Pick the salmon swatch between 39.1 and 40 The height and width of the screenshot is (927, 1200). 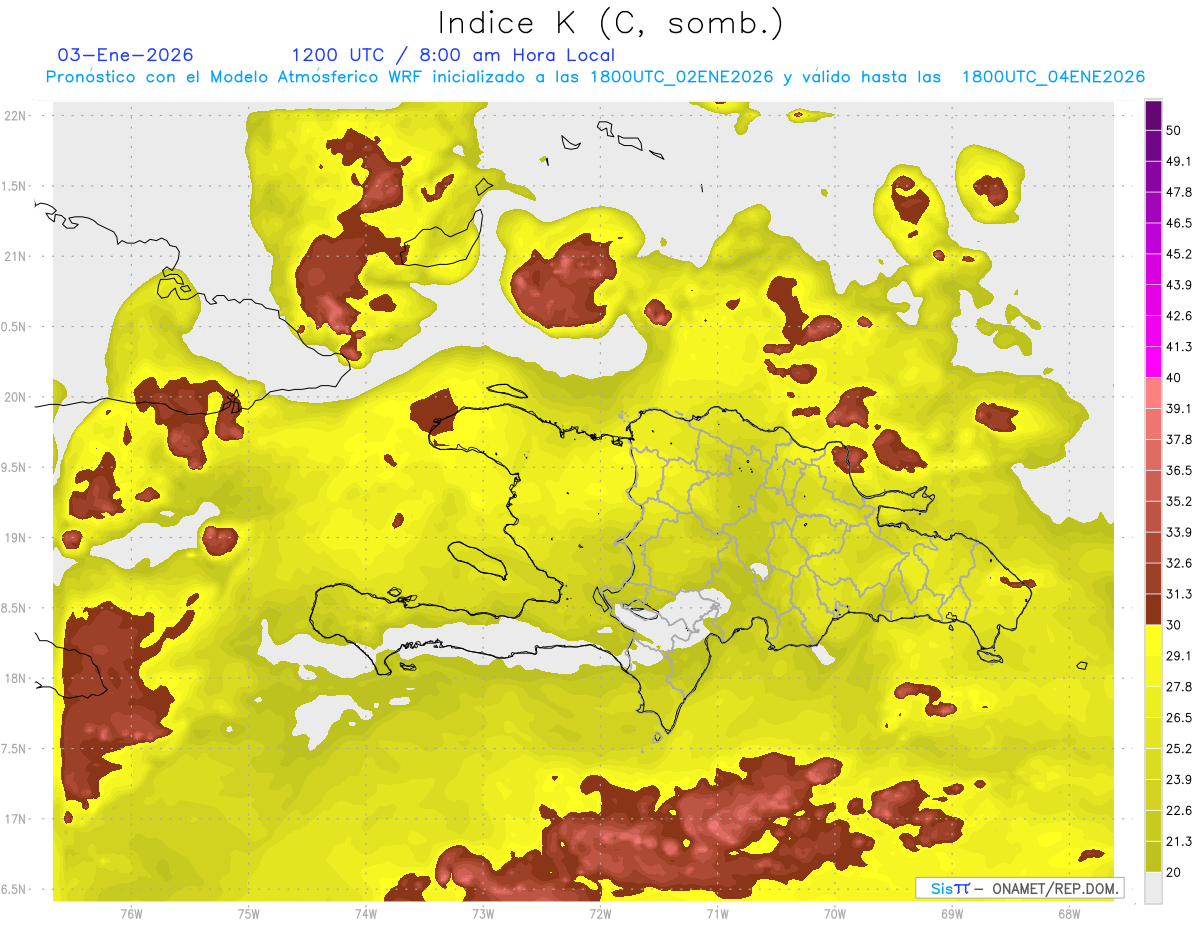click(x=1153, y=392)
